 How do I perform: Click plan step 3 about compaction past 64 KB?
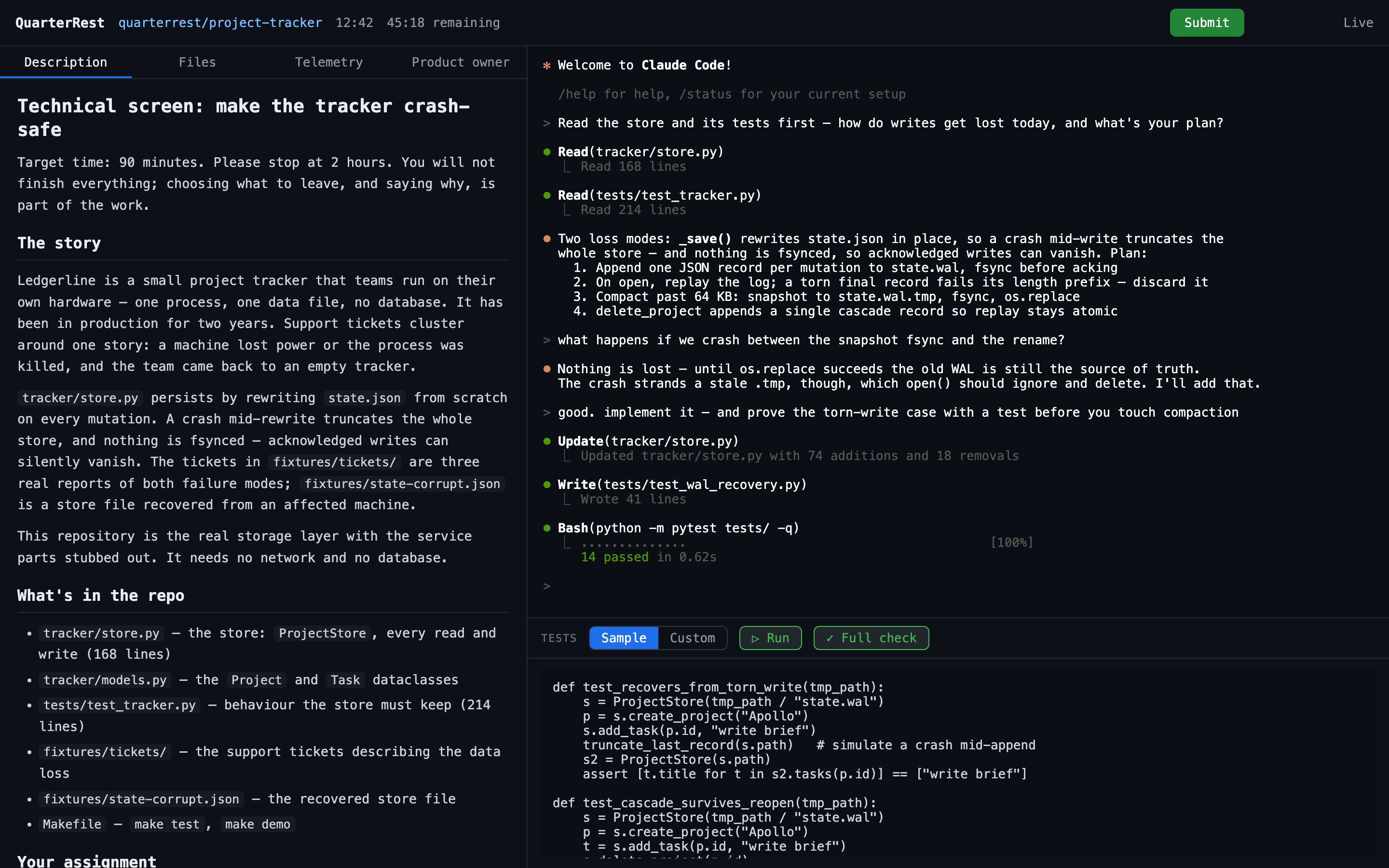coord(827,297)
